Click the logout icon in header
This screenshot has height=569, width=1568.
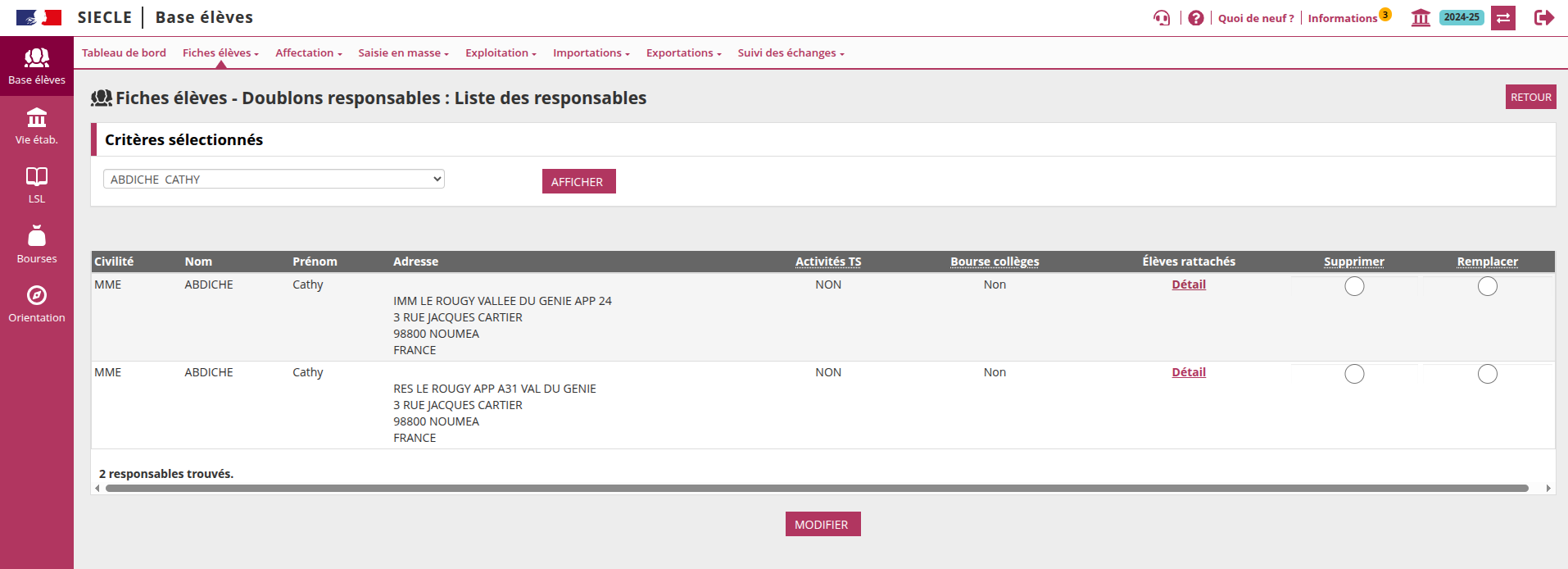tap(1543, 18)
